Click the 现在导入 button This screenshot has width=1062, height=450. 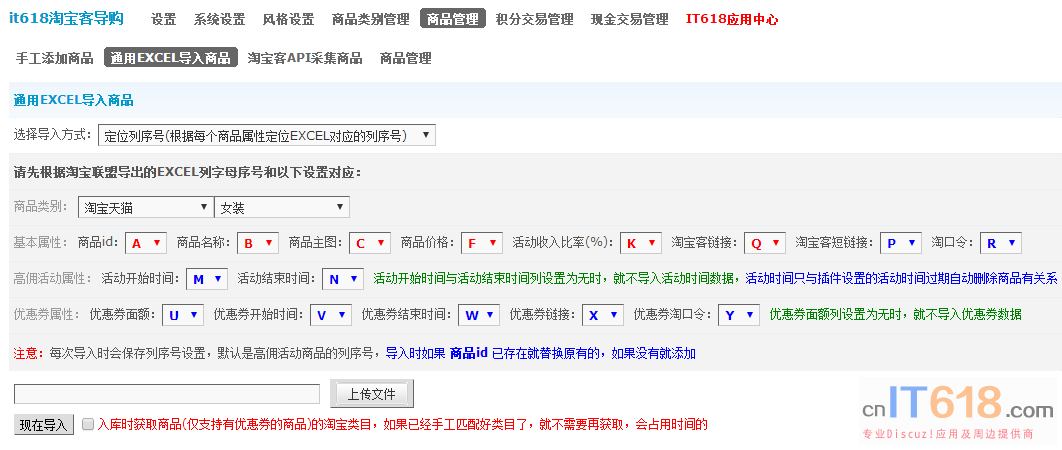[x=44, y=425]
